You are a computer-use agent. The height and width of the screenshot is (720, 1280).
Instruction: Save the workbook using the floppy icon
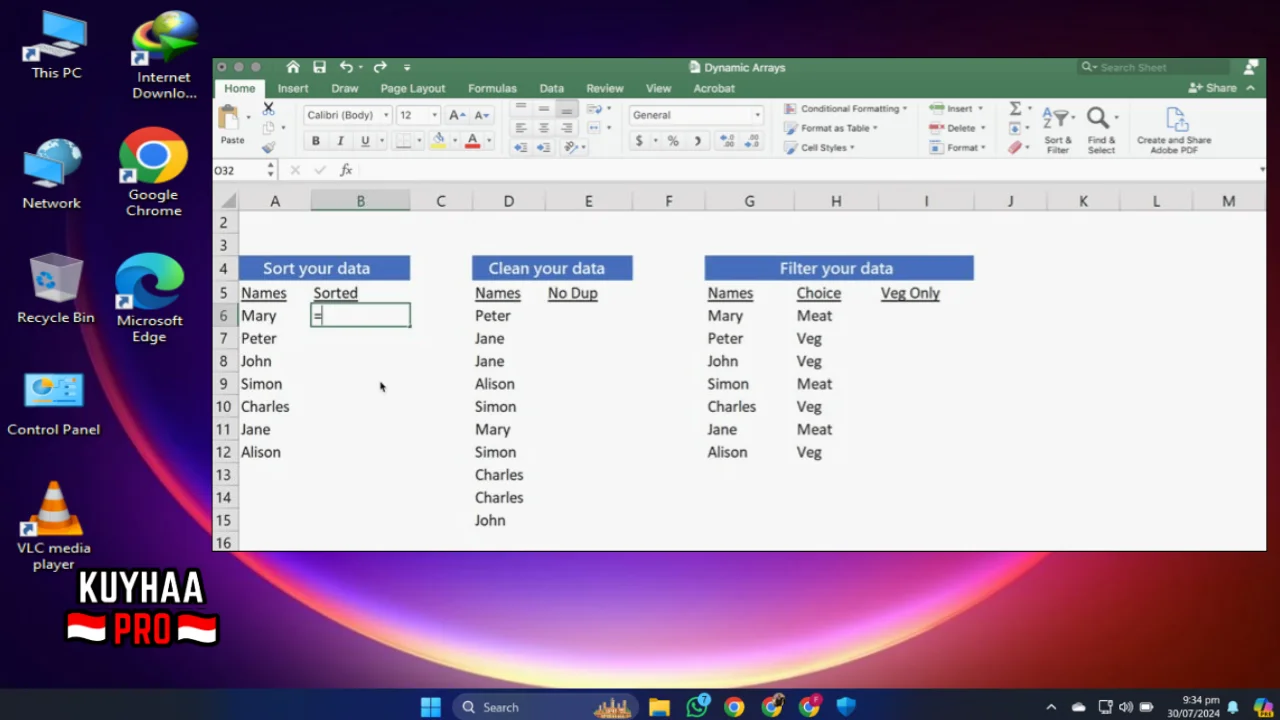pos(319,67)
